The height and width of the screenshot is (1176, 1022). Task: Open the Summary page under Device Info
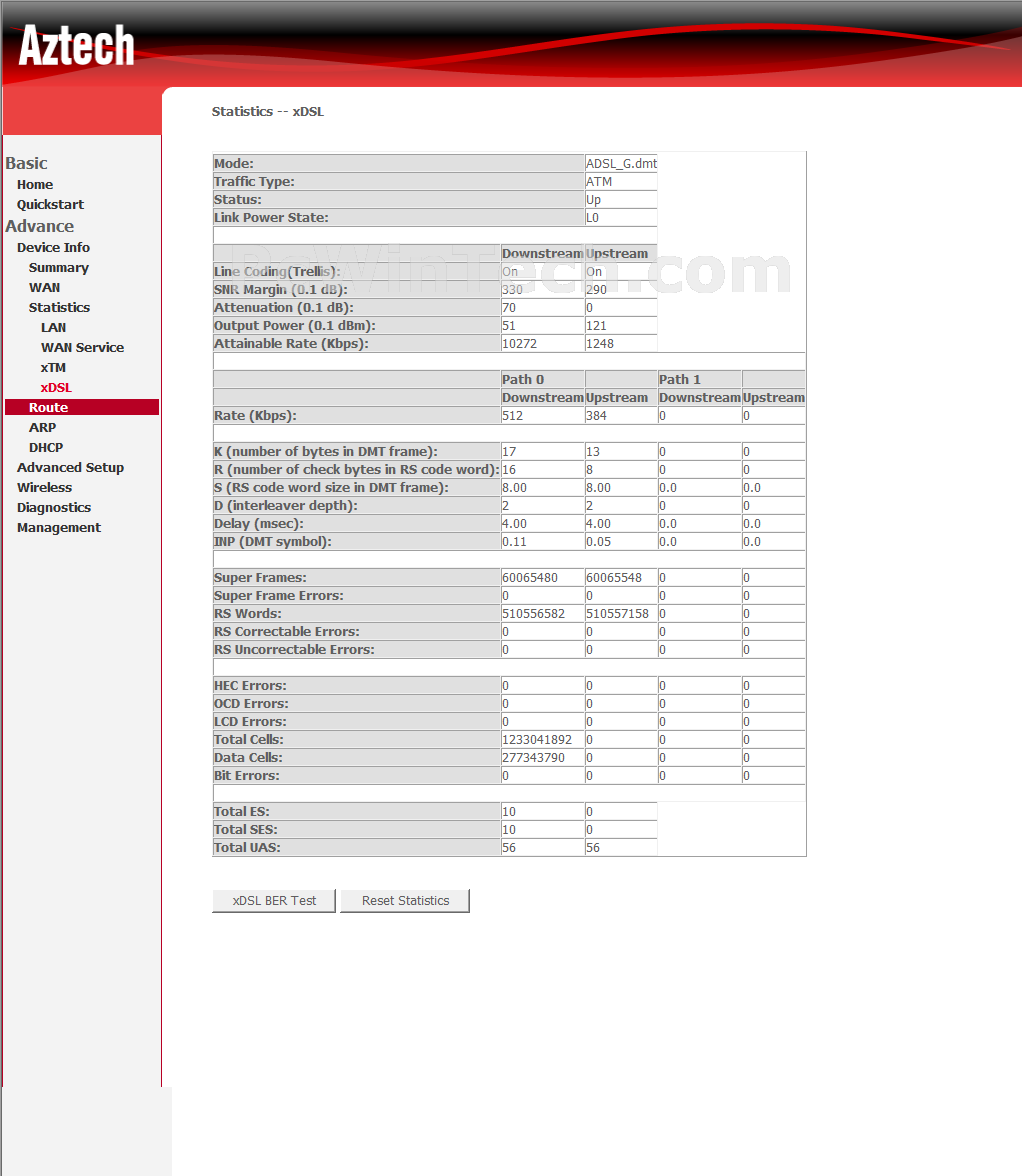[x=58, y=268]
